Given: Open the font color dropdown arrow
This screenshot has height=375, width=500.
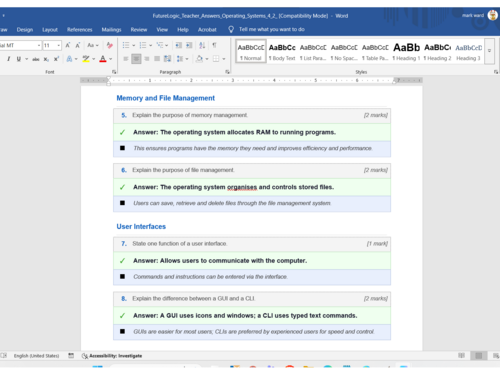Looking at the screenshot, I should 111,59.
